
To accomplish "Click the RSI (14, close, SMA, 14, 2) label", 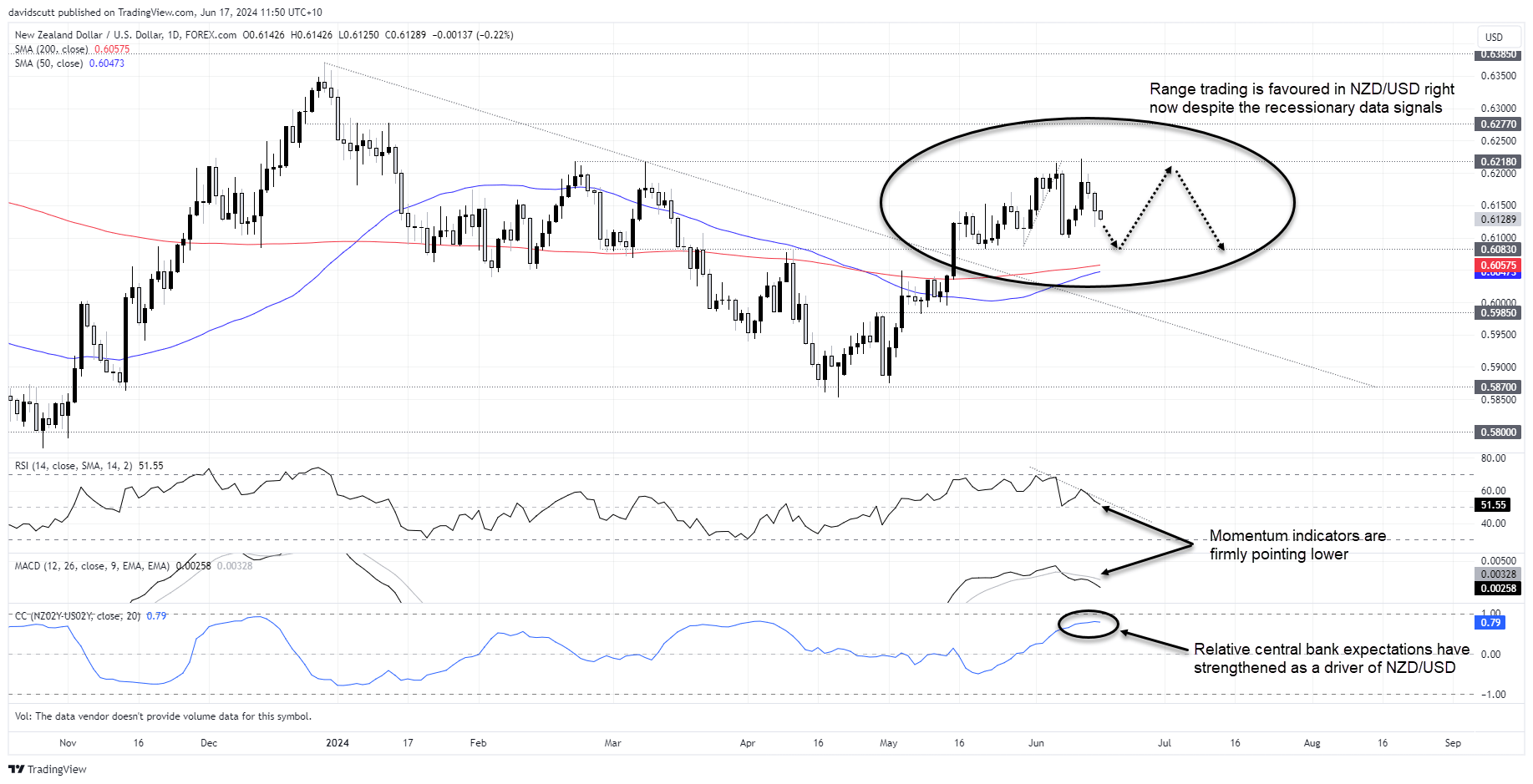I will point(74,466).
